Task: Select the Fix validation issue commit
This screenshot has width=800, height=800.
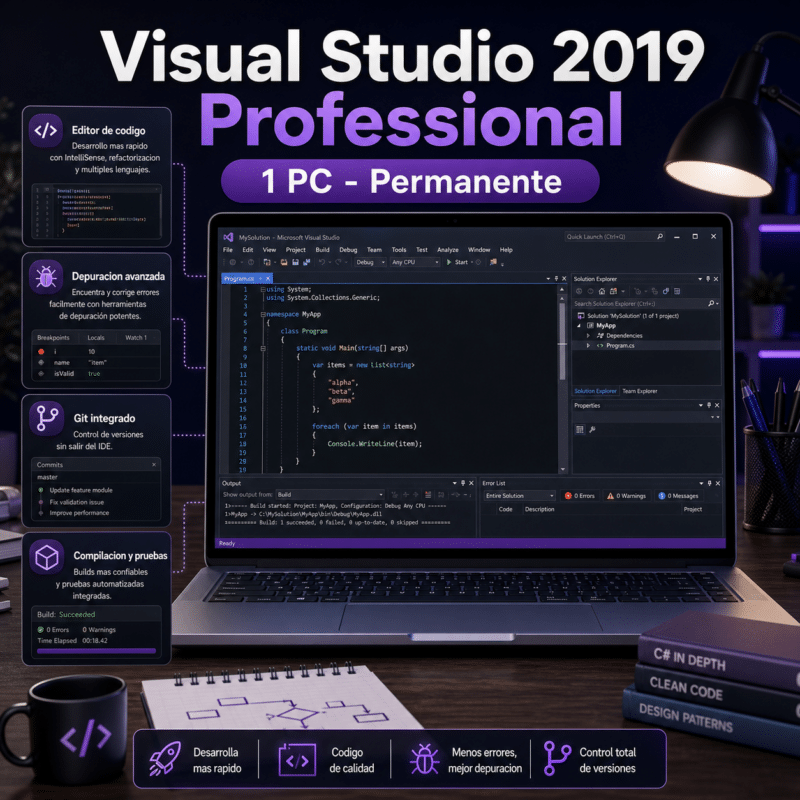Action: coord(77,502)
